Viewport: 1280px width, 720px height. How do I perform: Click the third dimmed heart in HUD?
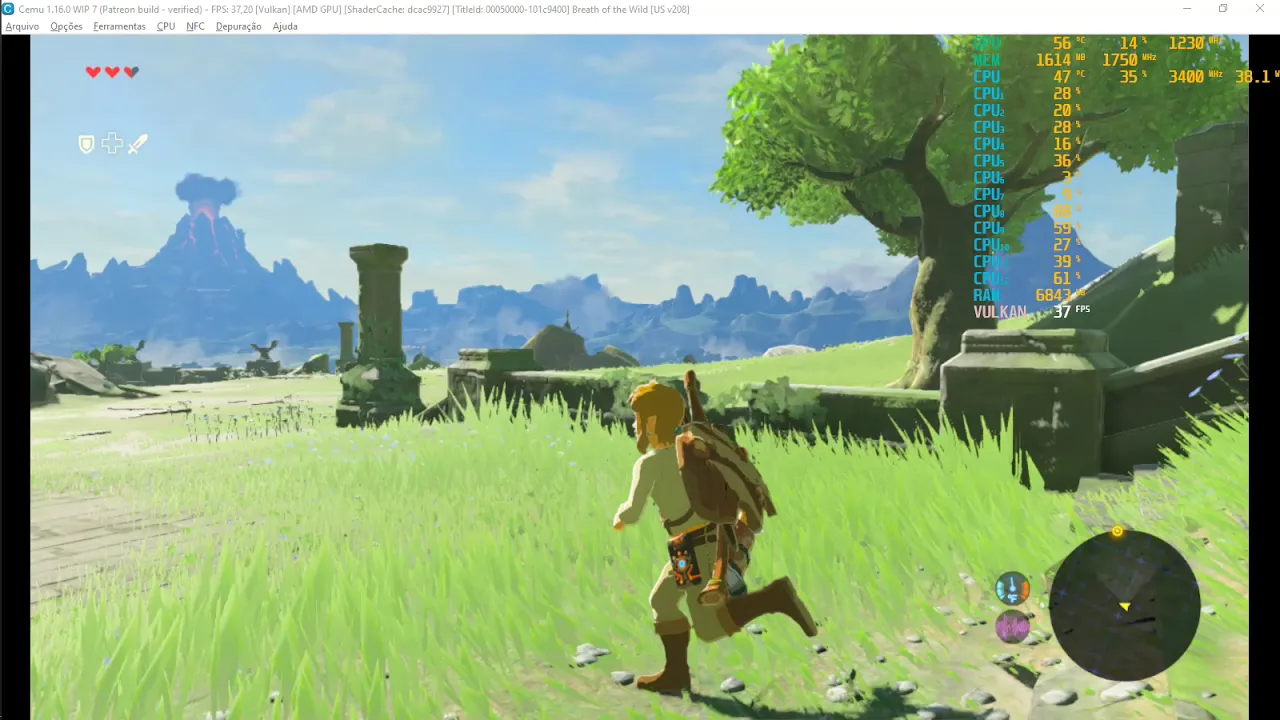(131, 72)
